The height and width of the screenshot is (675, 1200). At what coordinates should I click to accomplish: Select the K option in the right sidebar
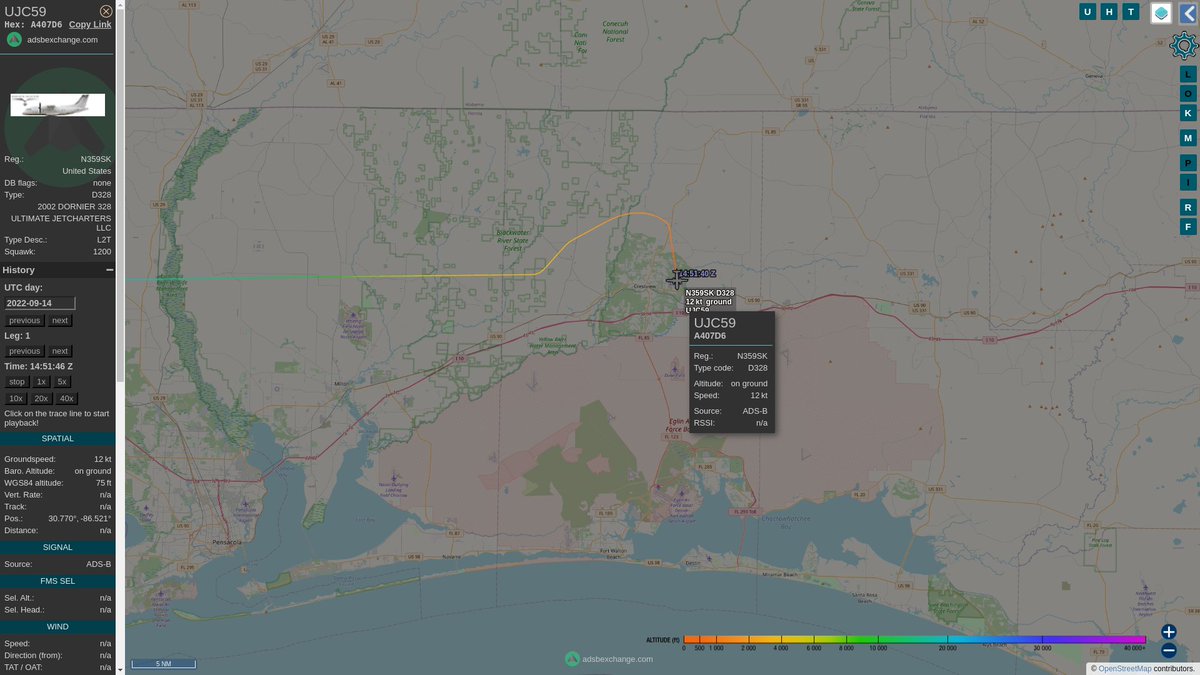point(1188,112)
